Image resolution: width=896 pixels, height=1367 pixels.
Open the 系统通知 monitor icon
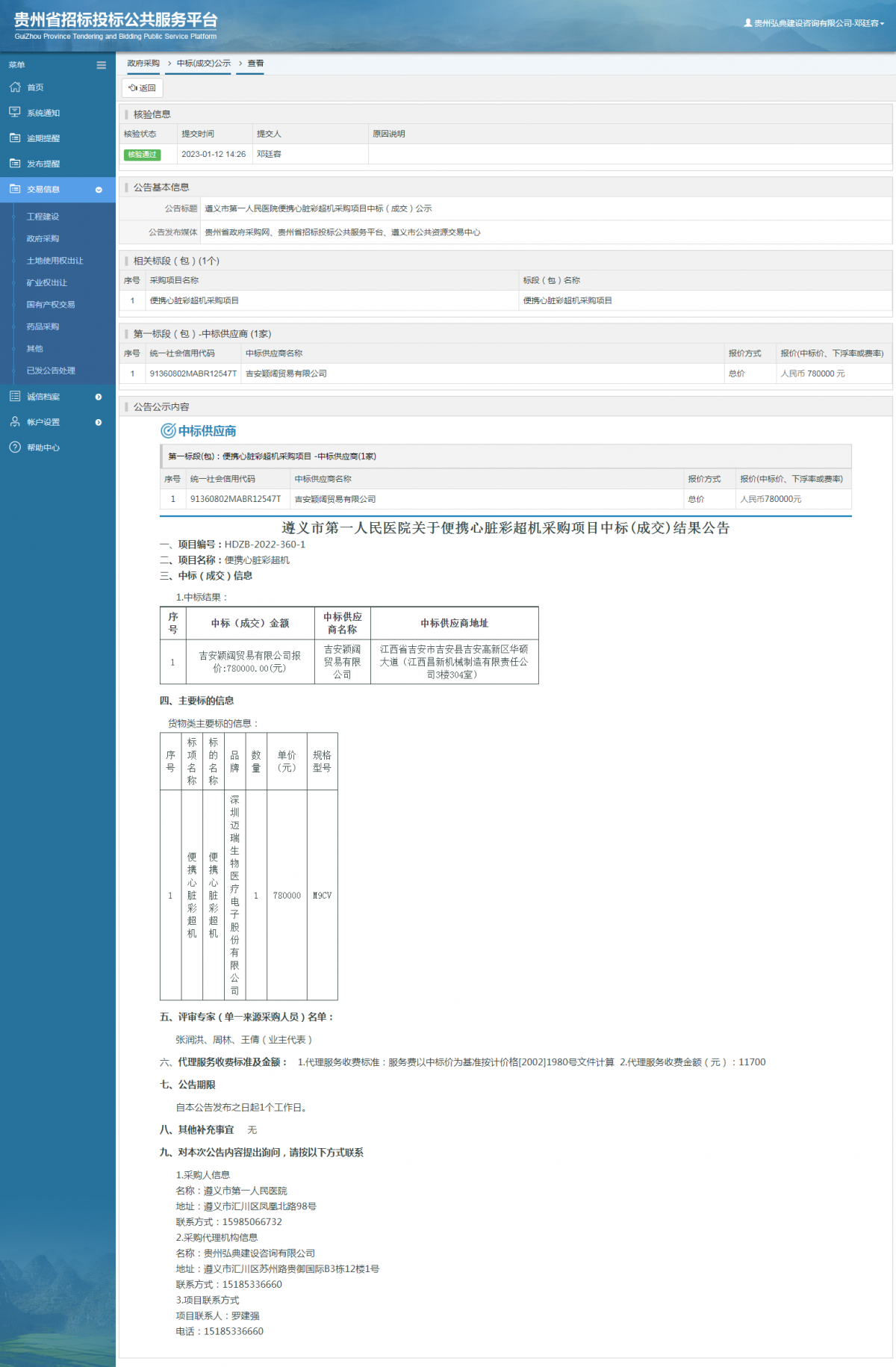pos(15,112)
